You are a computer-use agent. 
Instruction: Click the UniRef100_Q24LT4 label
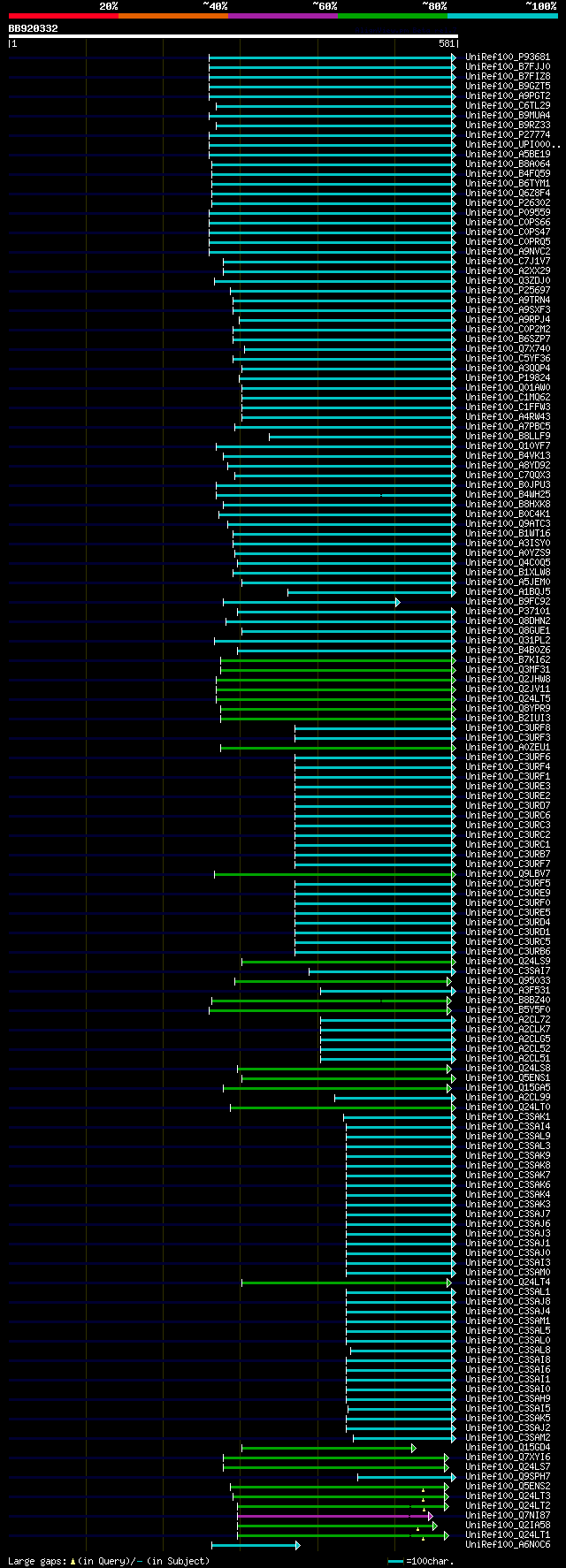[508, 1283]
